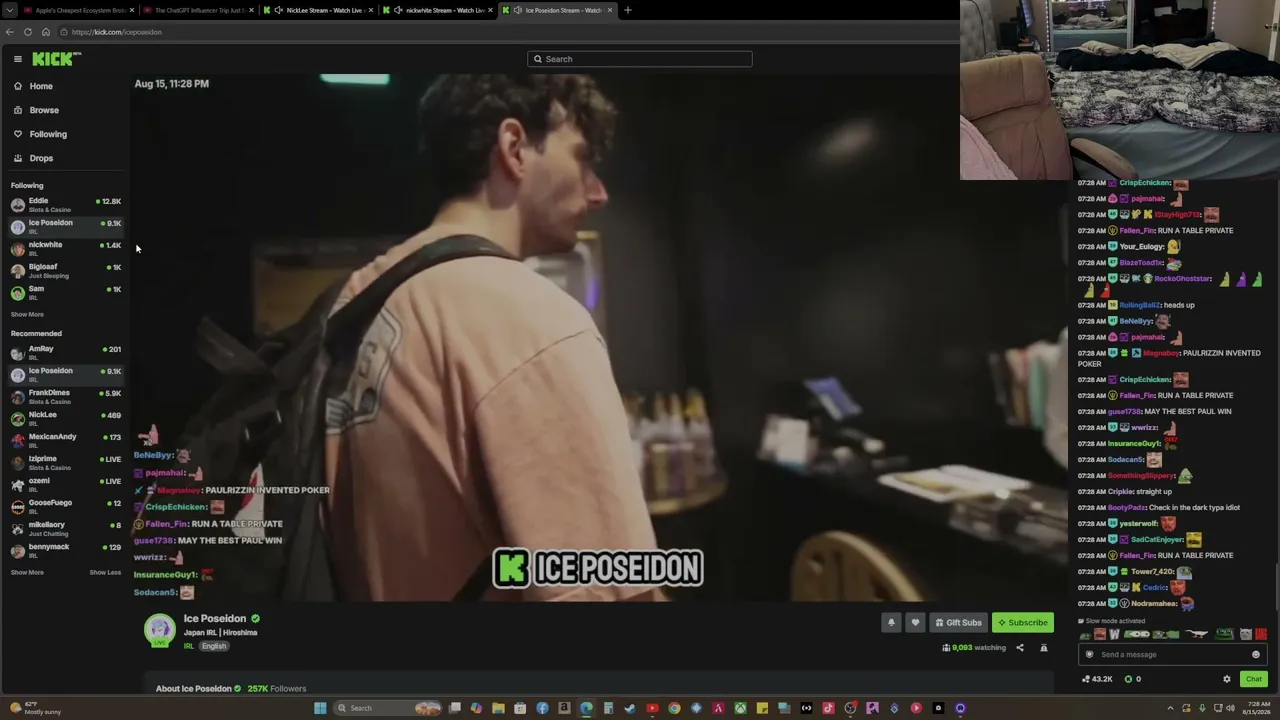Expand Recommended list with Show more
The height and width of the screenshot is (720, 1280).
point(27,573)
